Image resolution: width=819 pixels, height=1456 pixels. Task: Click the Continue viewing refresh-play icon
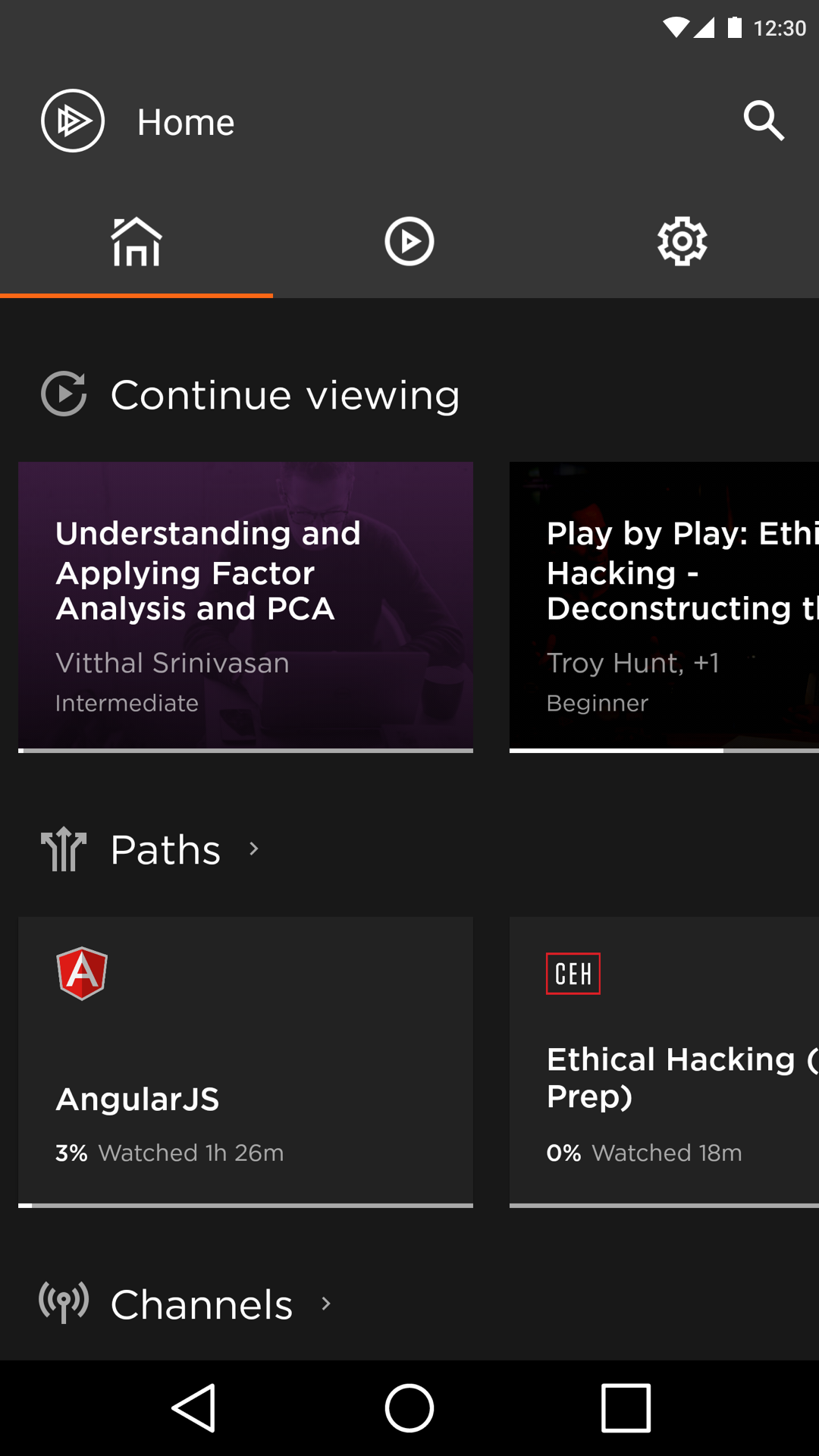coord(64,394)
